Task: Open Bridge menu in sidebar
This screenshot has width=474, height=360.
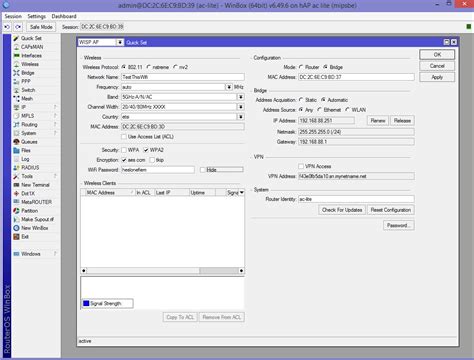Action: [28, 73]
